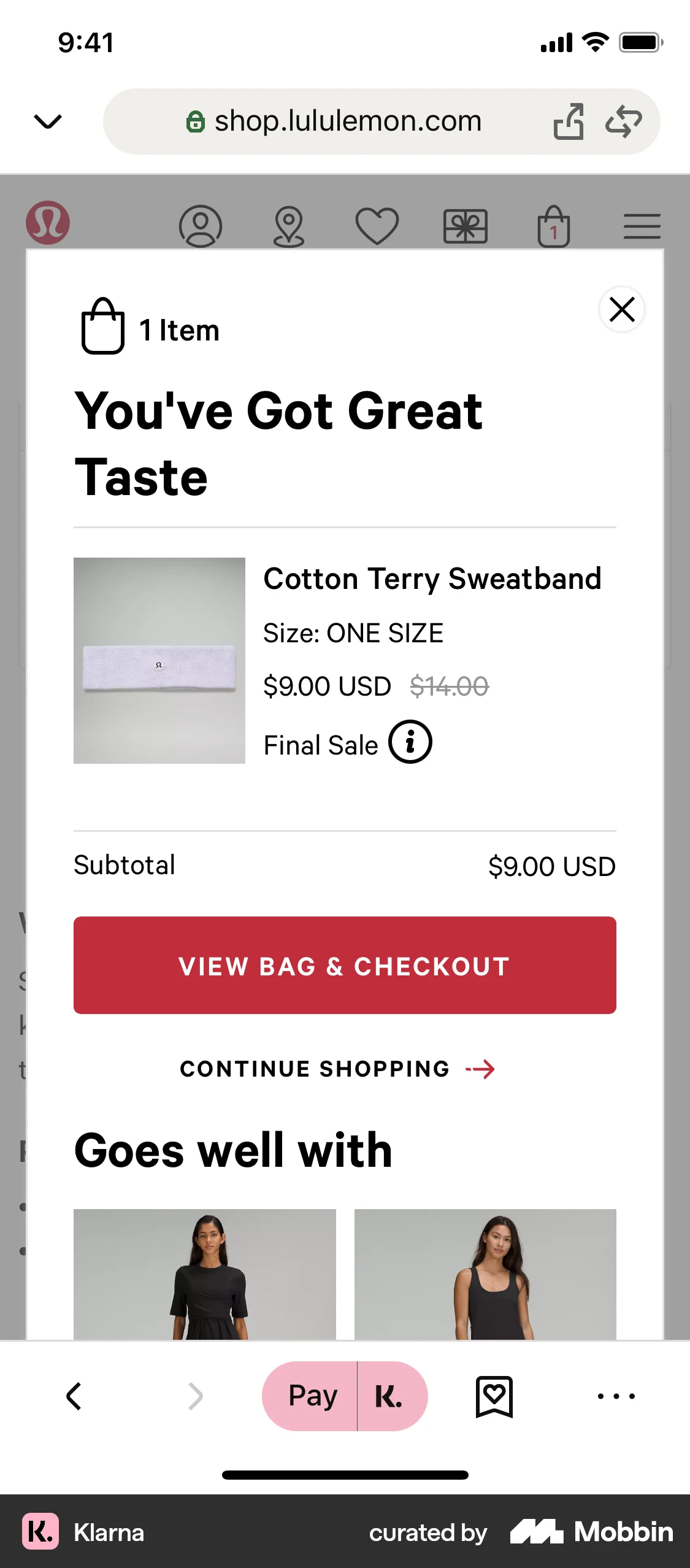
Task: Click Continue Shopping link
Action: [x=337, y=1069]
